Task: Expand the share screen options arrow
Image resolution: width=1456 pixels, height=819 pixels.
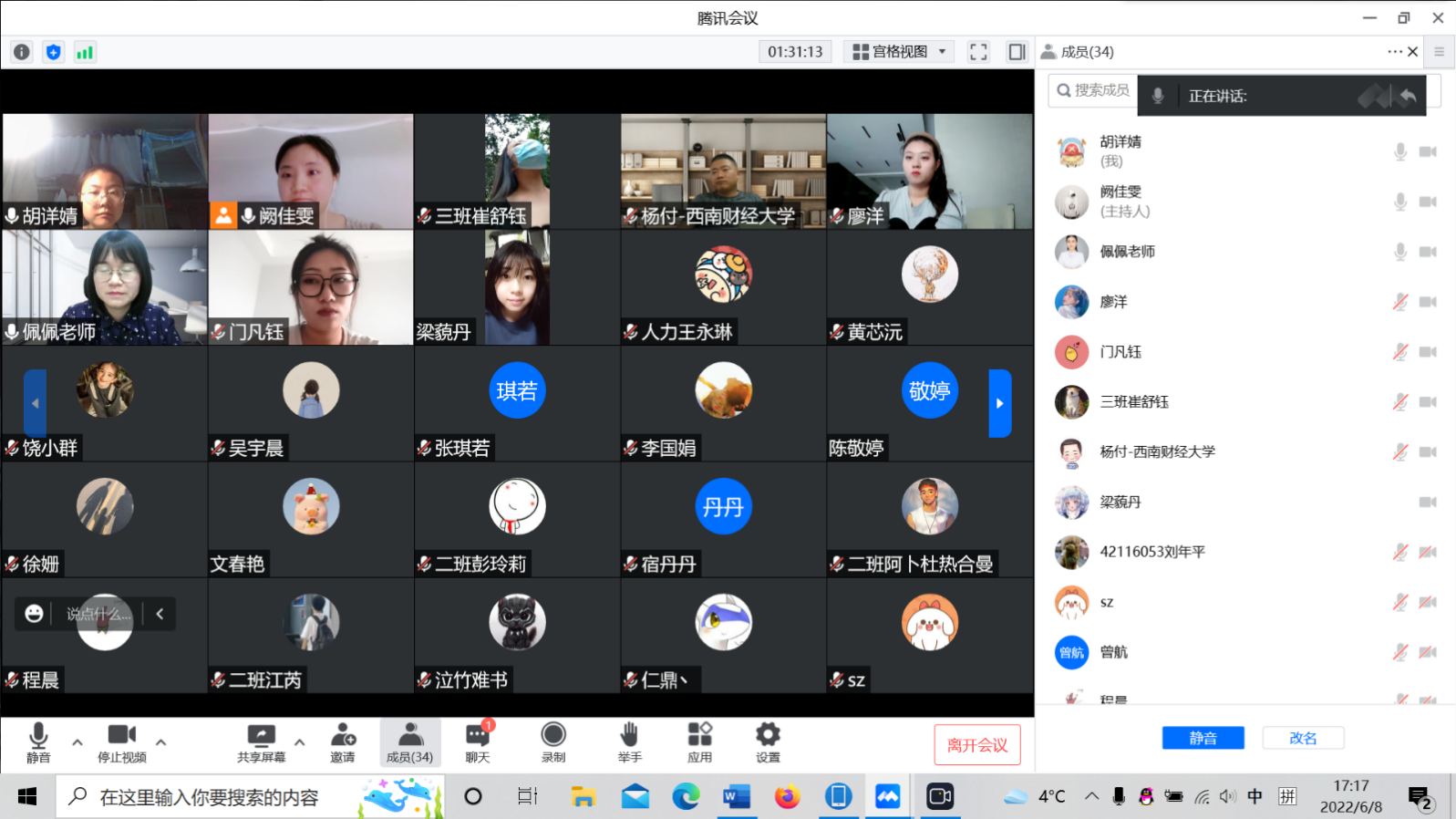Action: tap(300, 741)
